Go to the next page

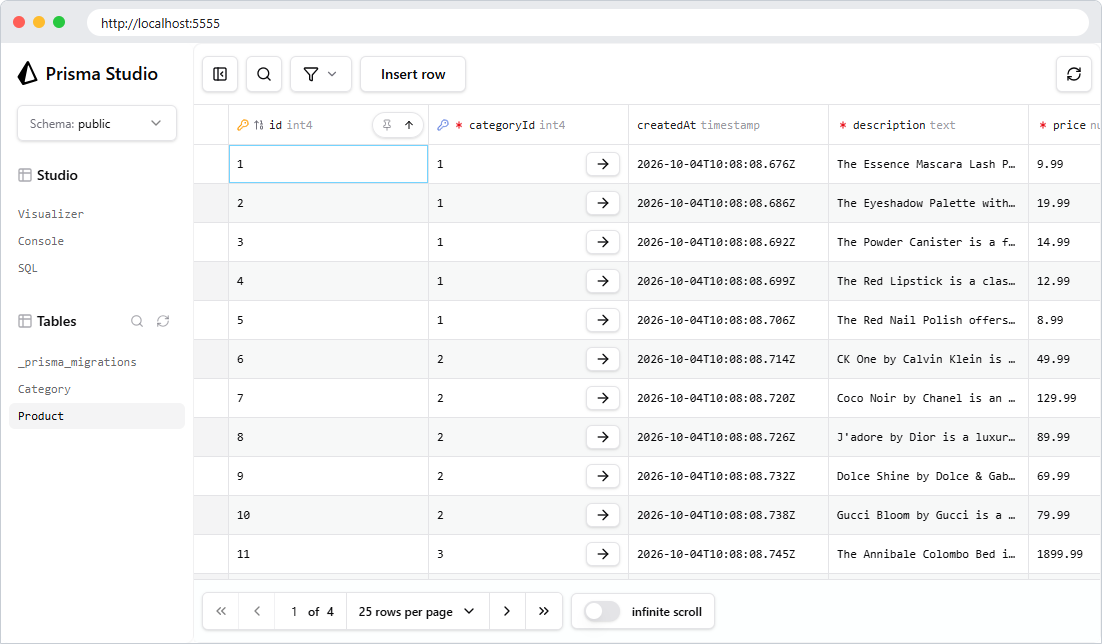[507, 612]
